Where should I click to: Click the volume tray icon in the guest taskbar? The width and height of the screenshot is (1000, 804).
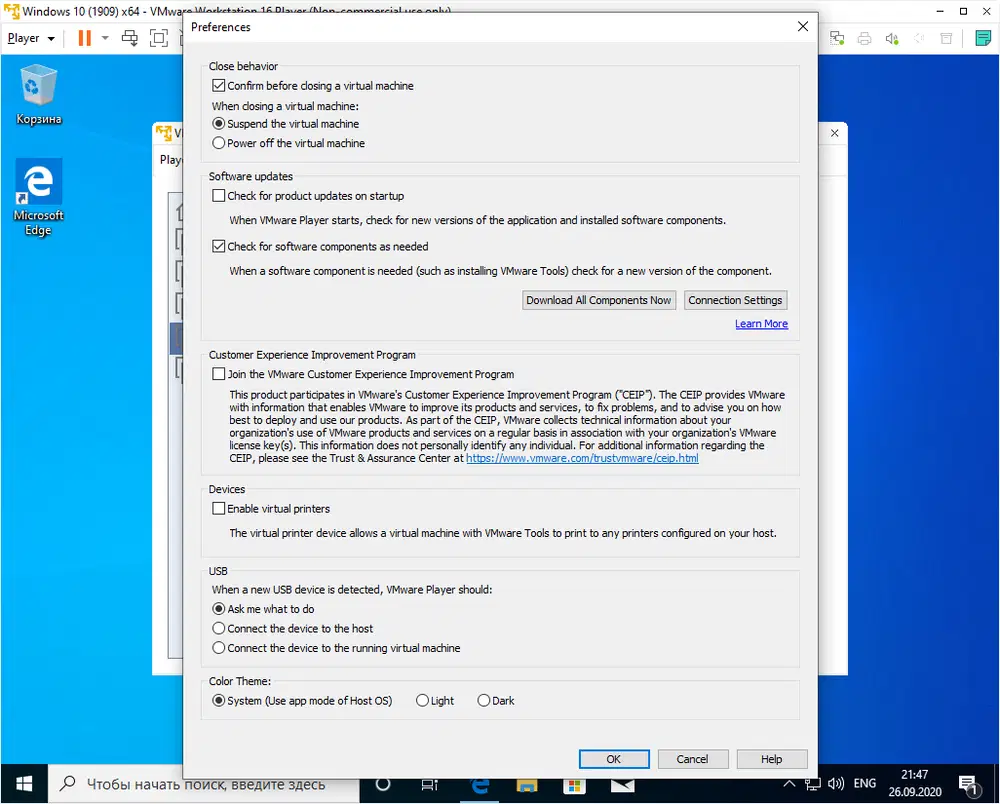pos(835,784)
